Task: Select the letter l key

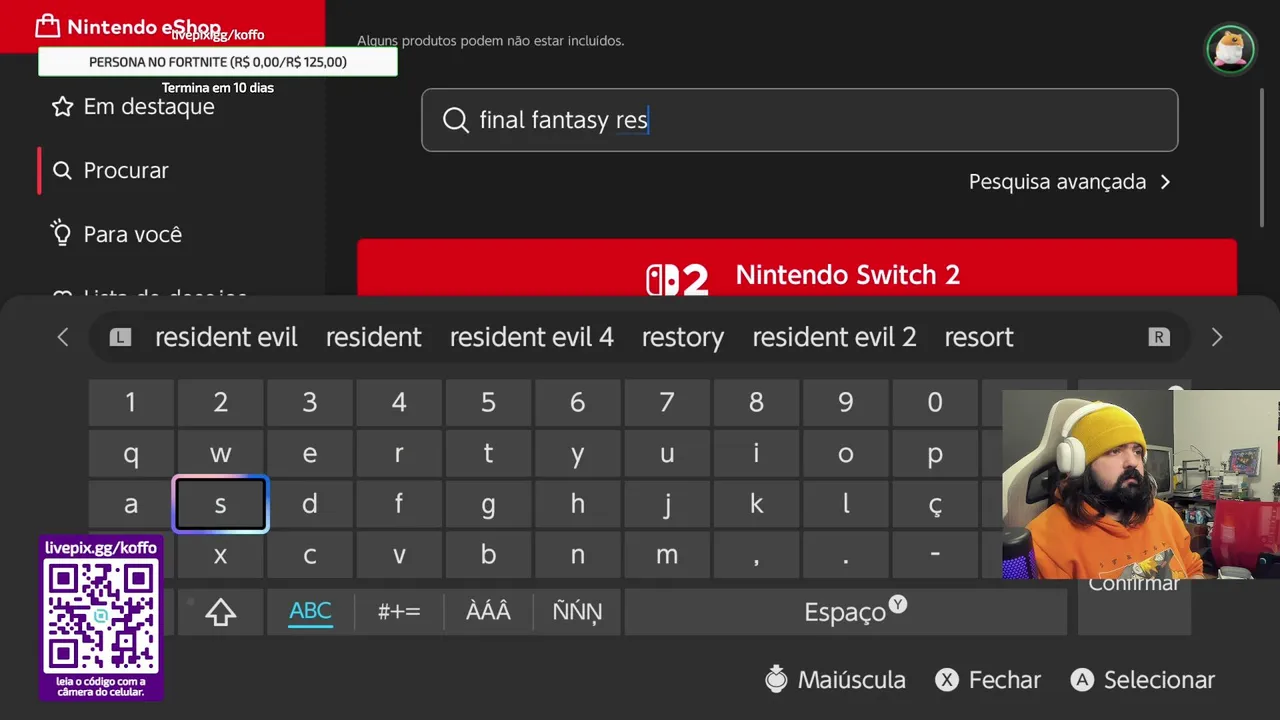Action: tap(846, 505)
